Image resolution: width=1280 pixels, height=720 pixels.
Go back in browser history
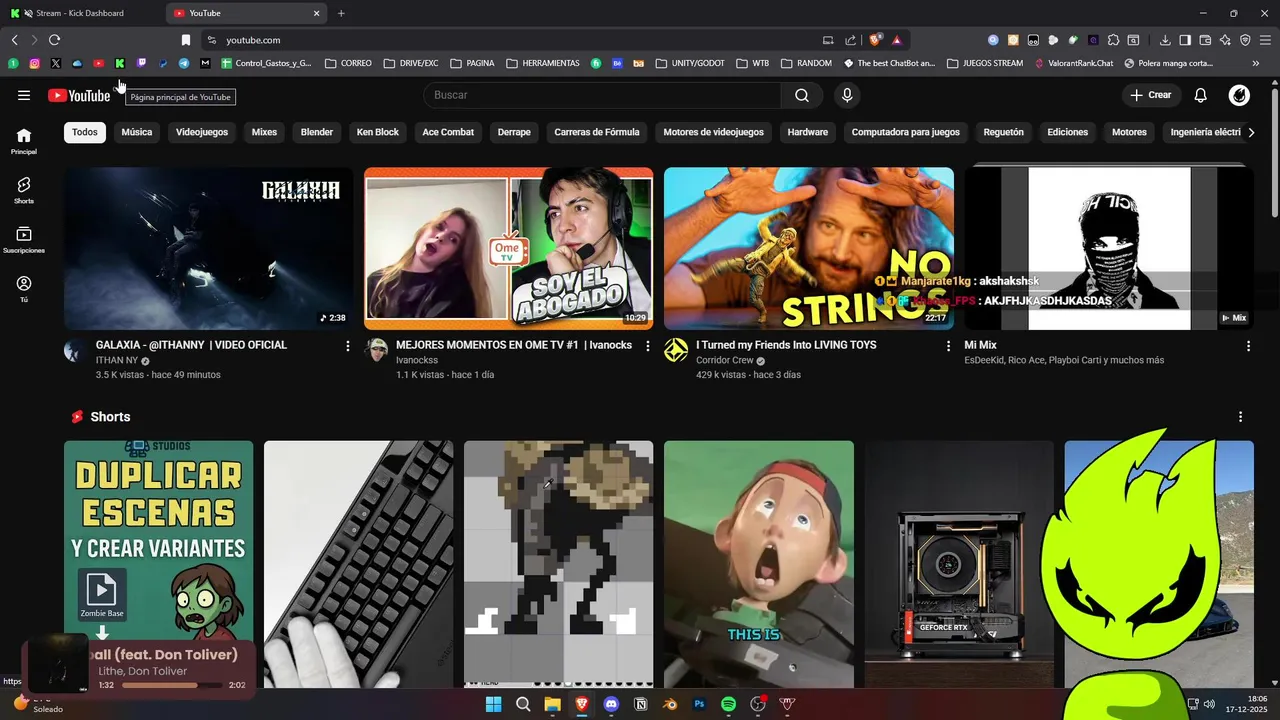pyautogui.click(x=14, y=40)
